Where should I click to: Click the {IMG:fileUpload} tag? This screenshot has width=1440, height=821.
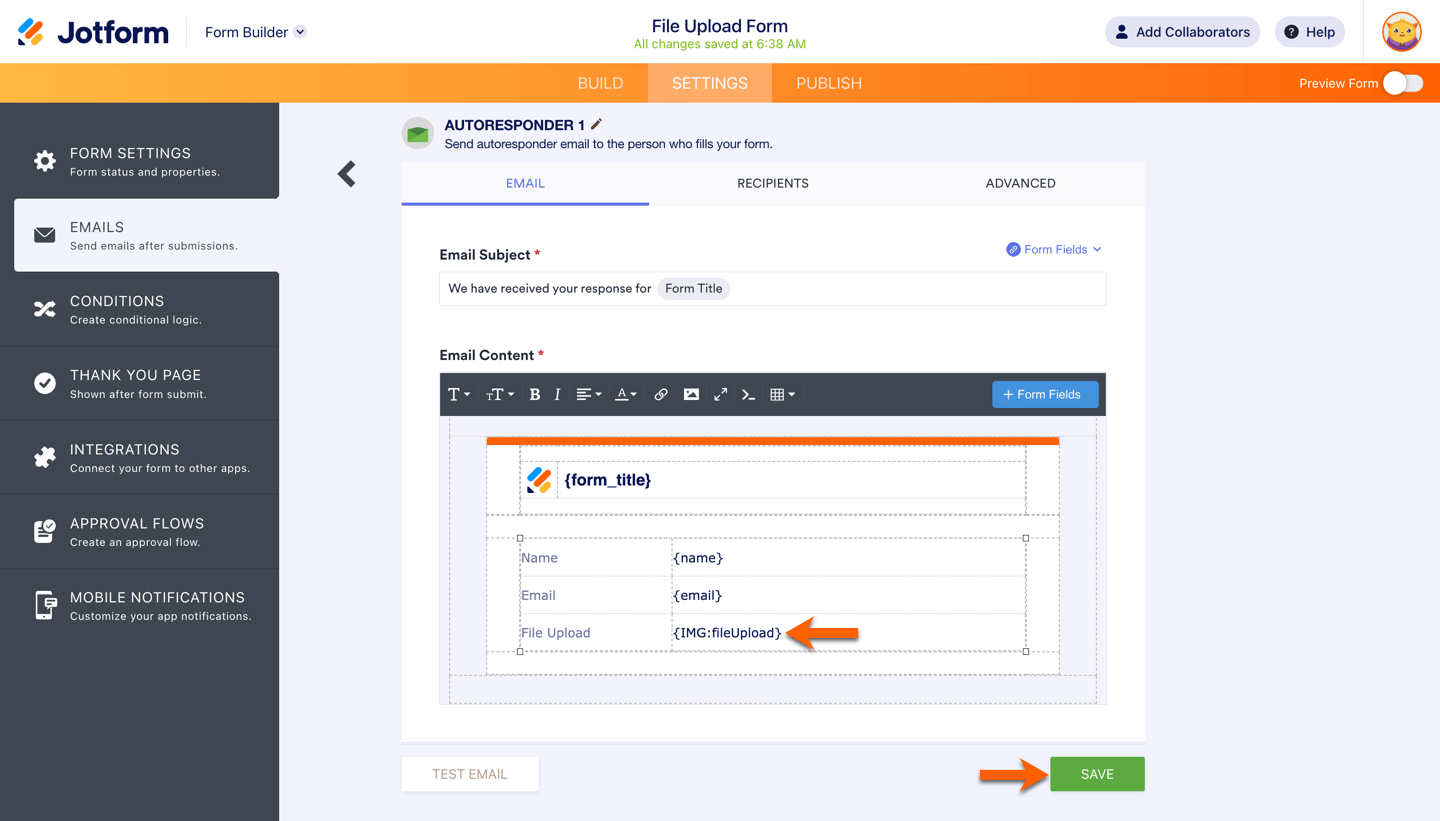(x=727, y=633)
